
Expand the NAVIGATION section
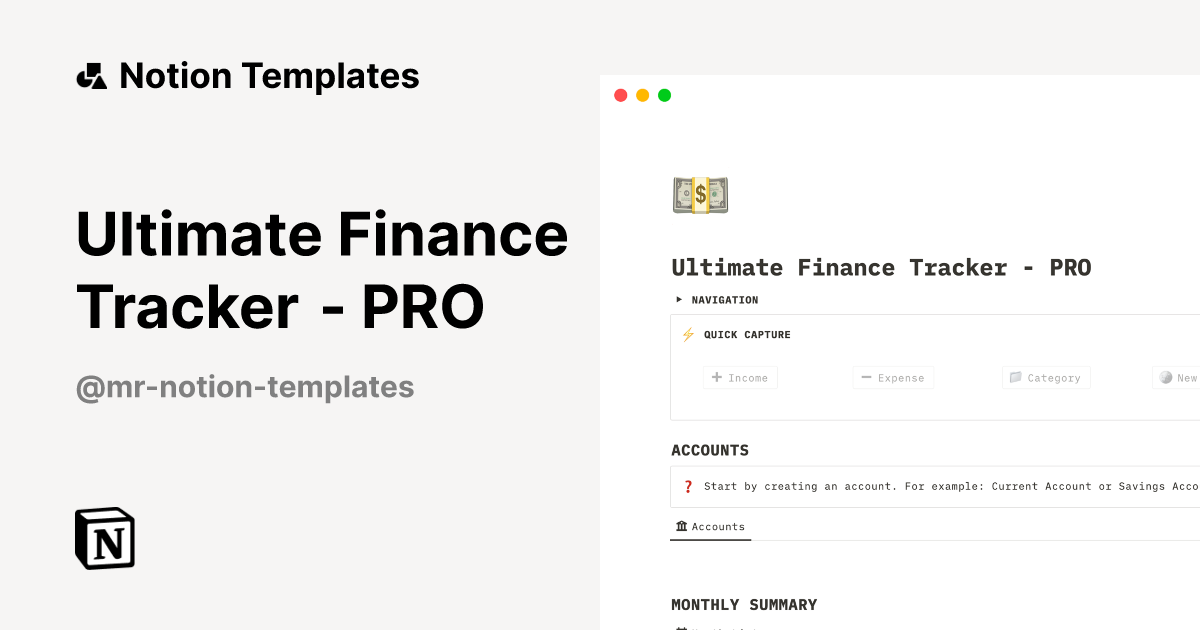(x=678, y=299)
